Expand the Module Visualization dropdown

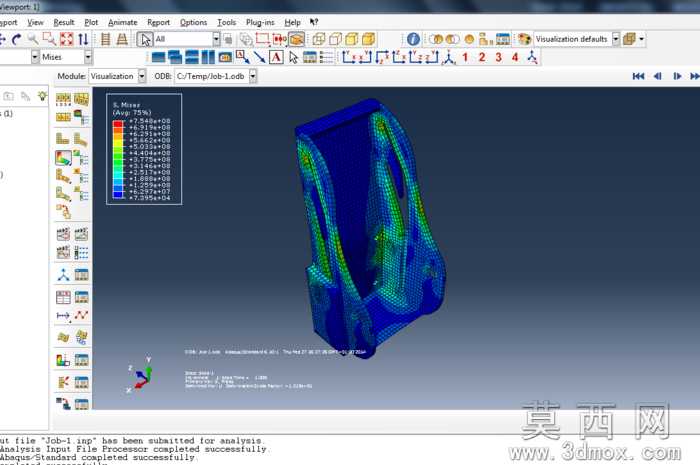point(142,76)
